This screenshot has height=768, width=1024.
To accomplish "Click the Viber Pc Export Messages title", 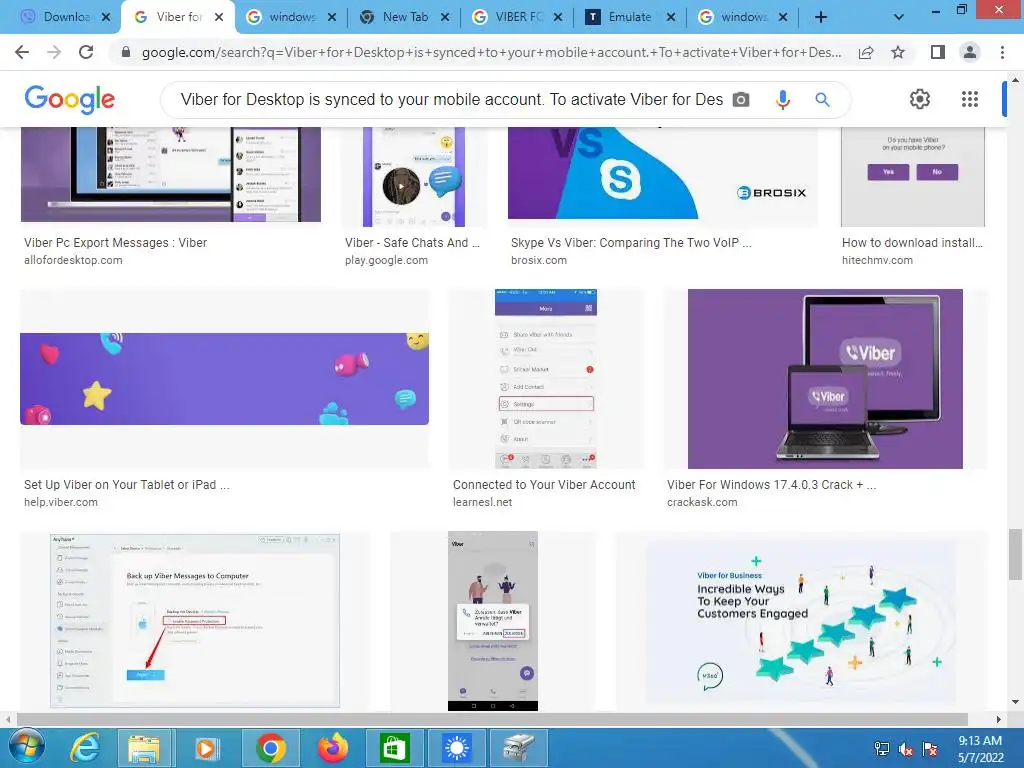I will tap(116, 243).
